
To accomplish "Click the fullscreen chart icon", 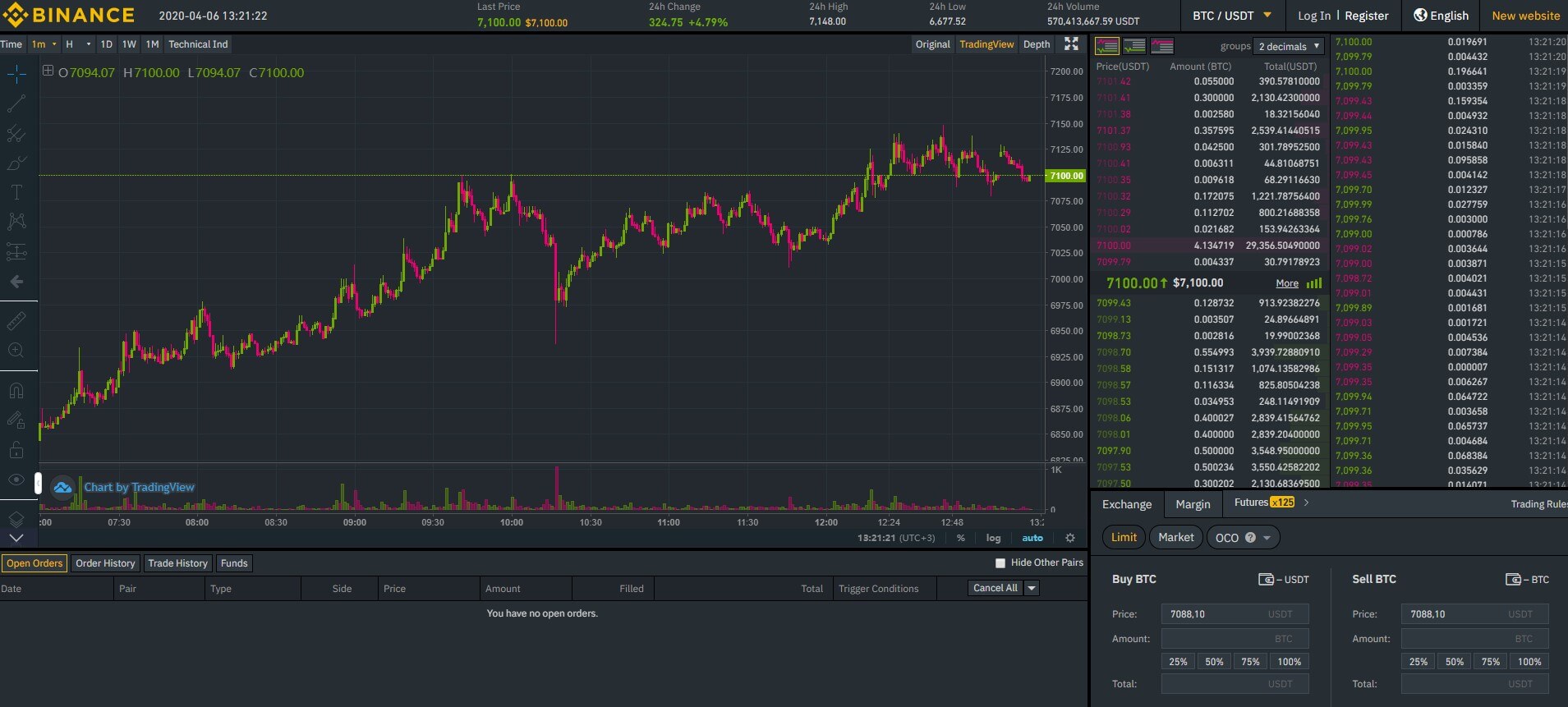I will 1071,44.
